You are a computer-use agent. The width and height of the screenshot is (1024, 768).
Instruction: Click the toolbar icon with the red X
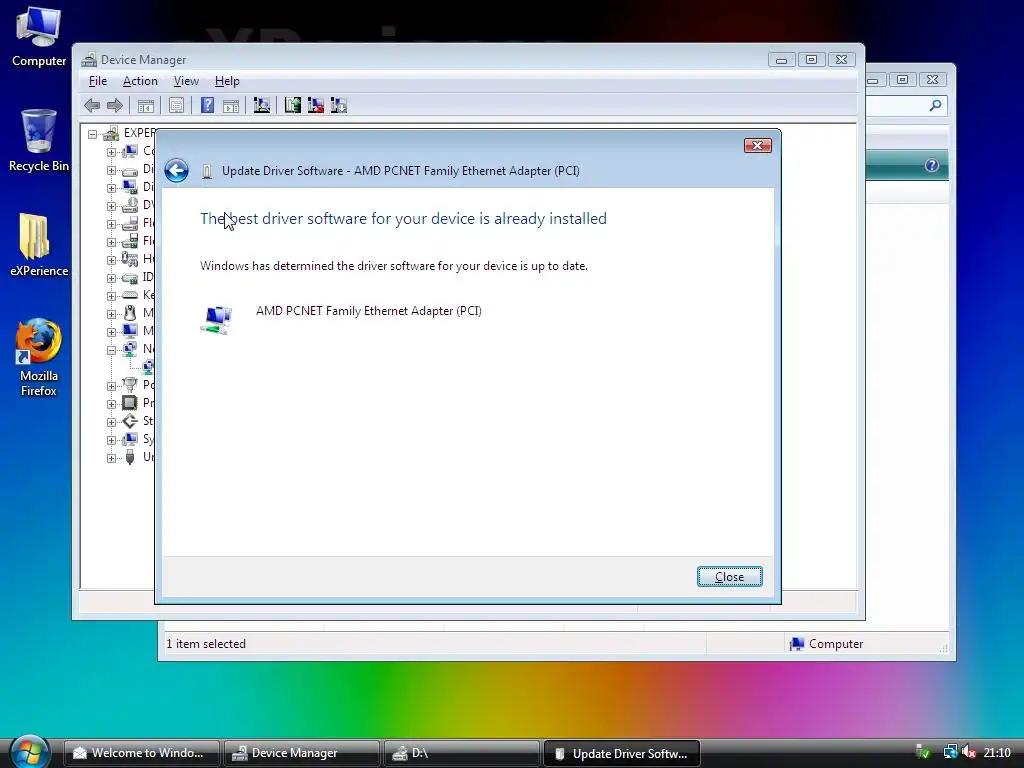coord(316,105)
